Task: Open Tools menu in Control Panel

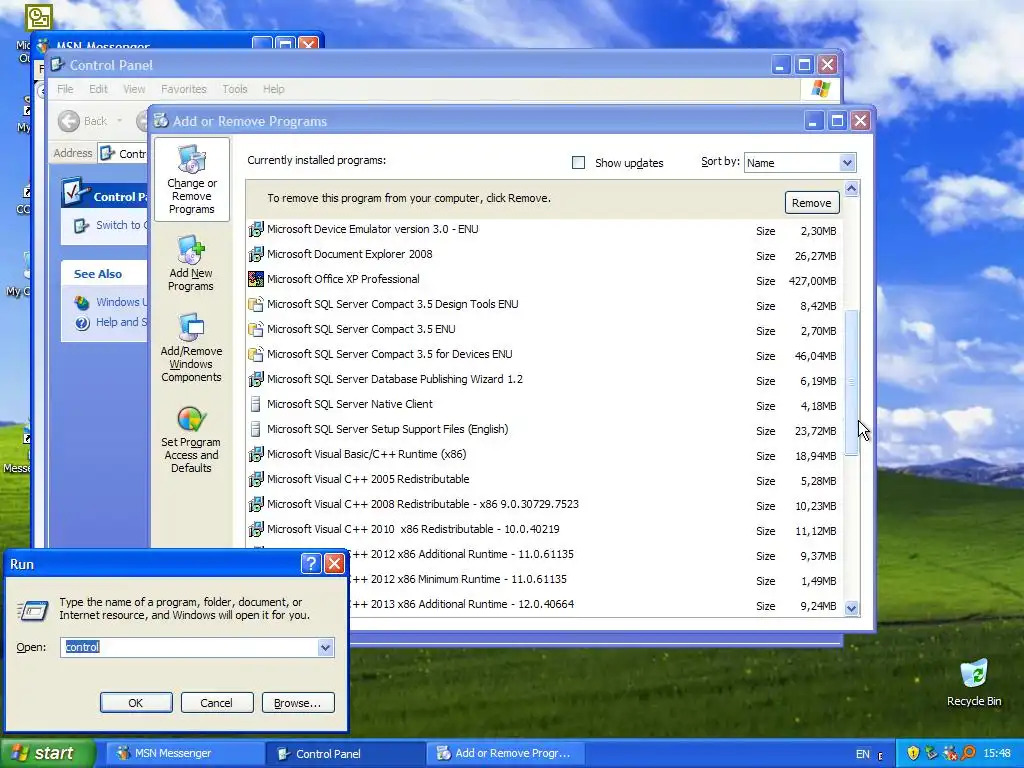Action: pos(234,89)
